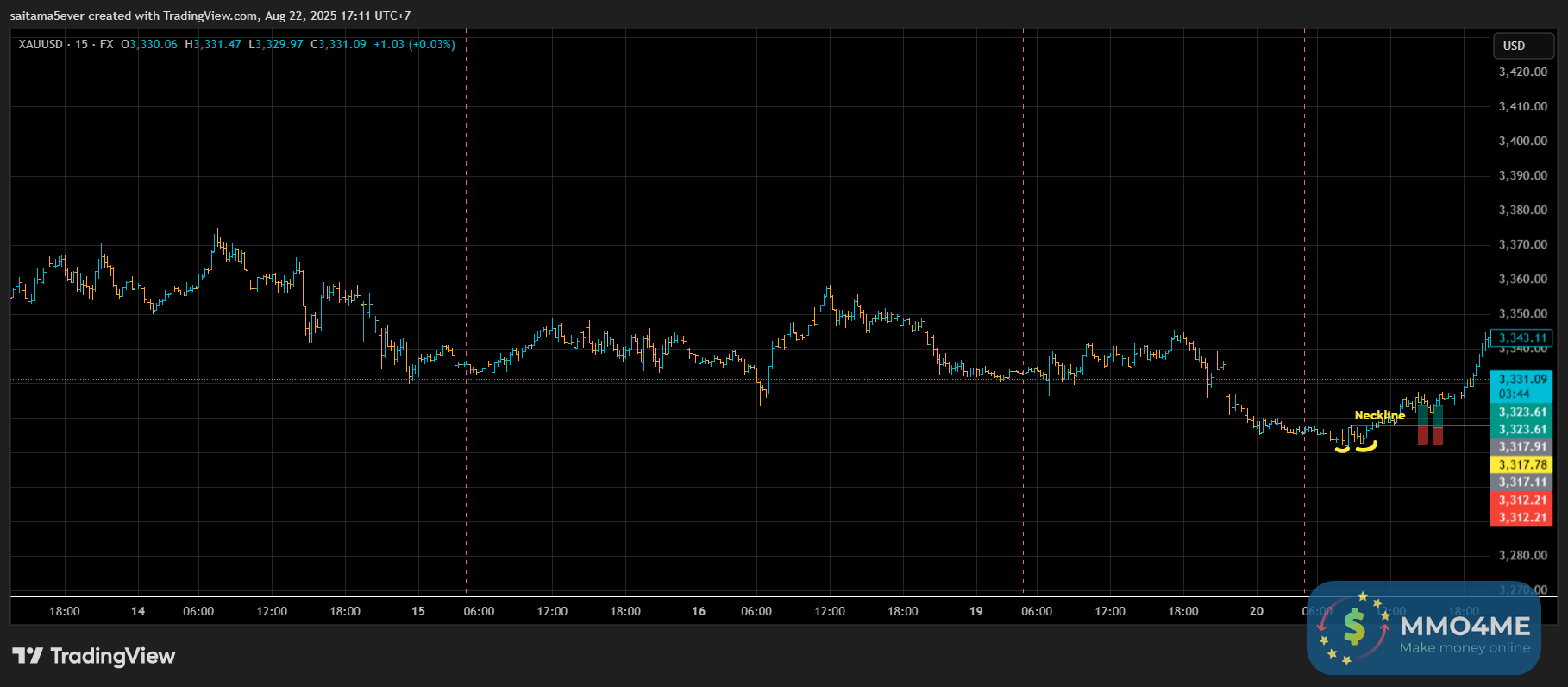Select the left green-red position box
This screenshot has width=1568, height=687.
point(1423,425)
